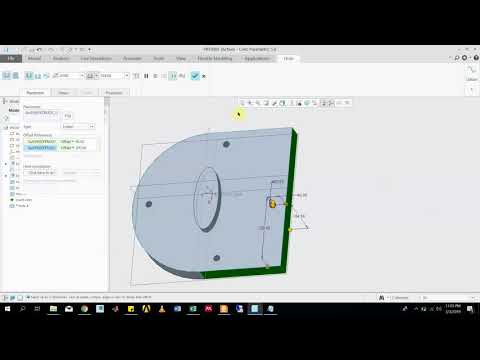The image size is (480, 360).
Task: Open the Placement dashboard tab
Action: click(x=35, y=93)
